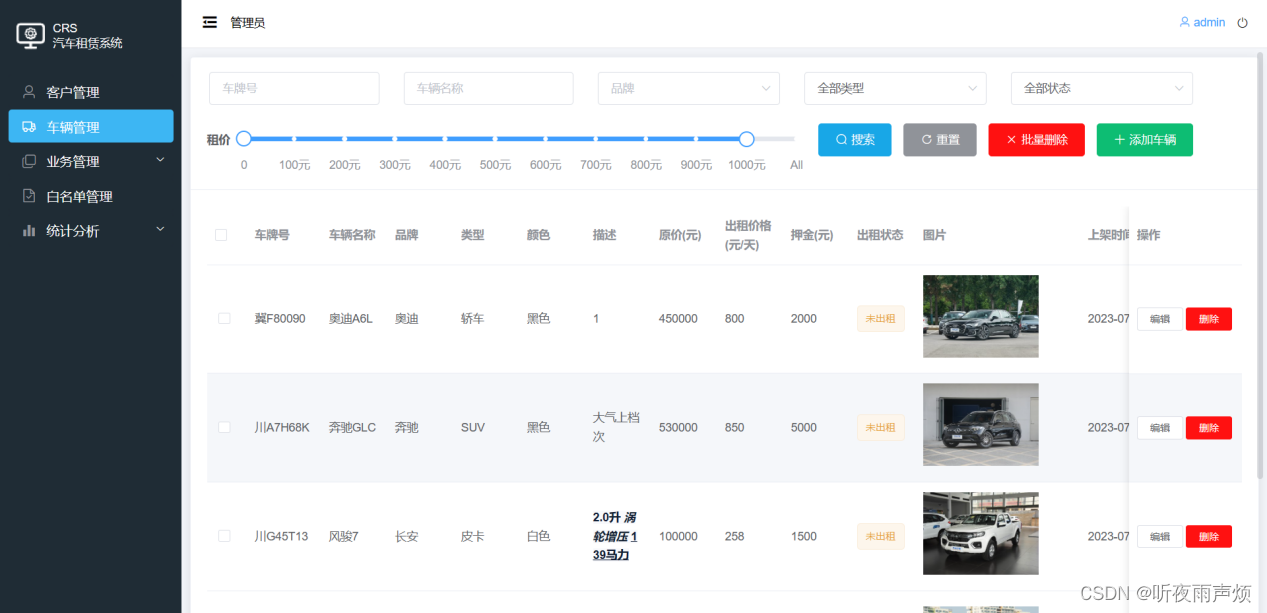
Task: Click the admin user icon
Action: (1185, 22)
